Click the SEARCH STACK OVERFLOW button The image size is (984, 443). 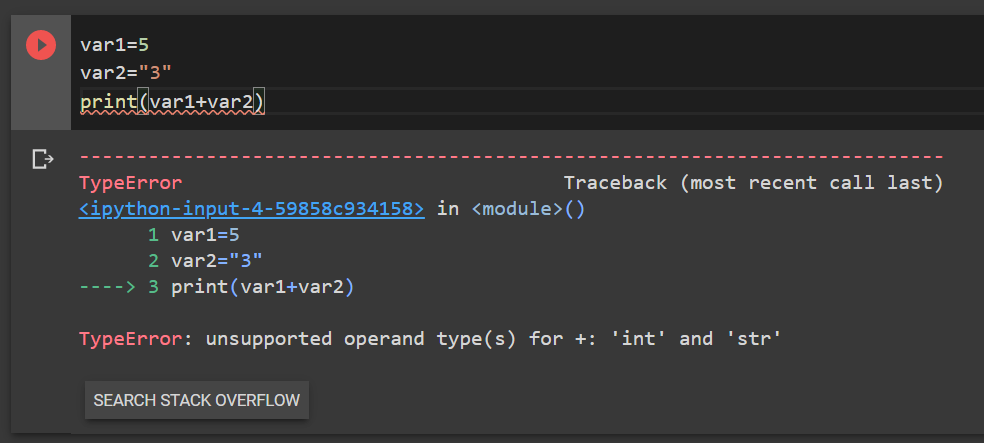196,400
